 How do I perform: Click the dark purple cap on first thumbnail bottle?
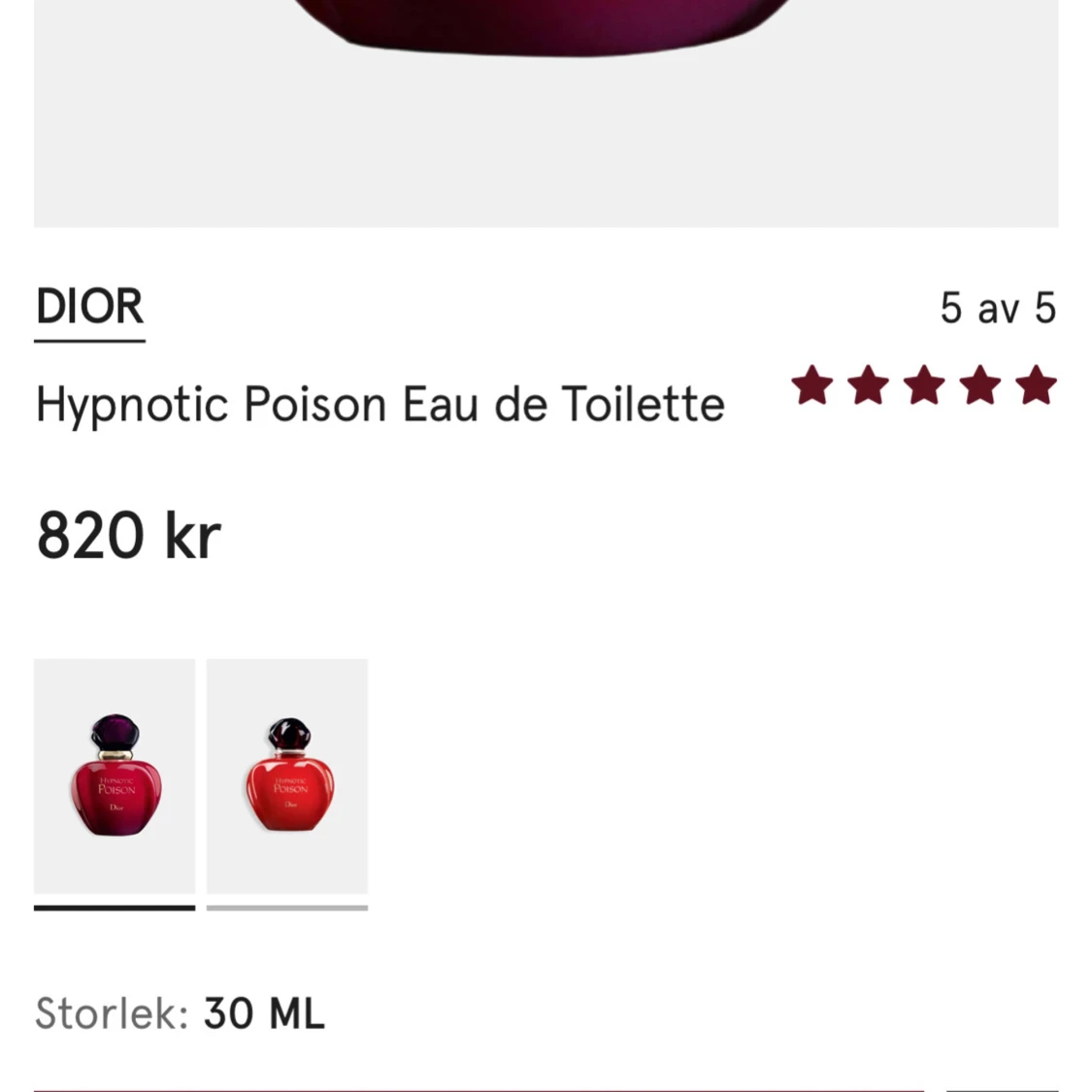pos(115,732)
